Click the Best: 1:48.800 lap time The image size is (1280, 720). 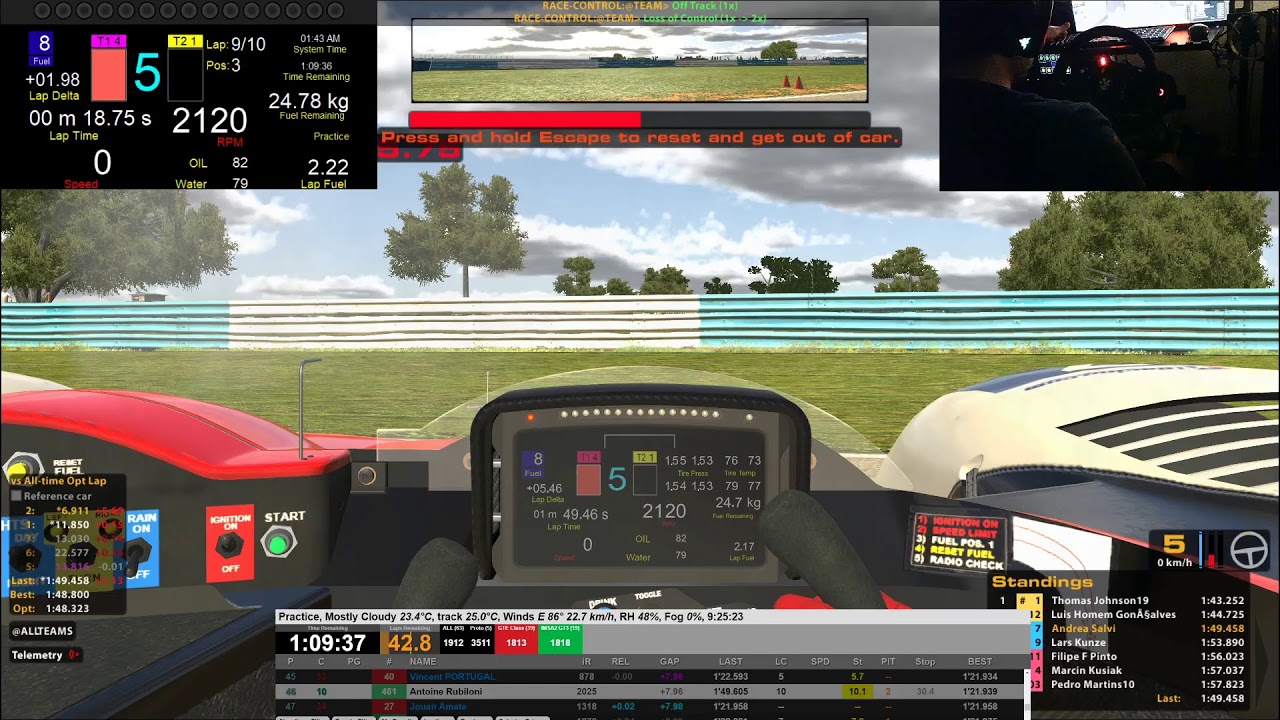coord(50,594)
